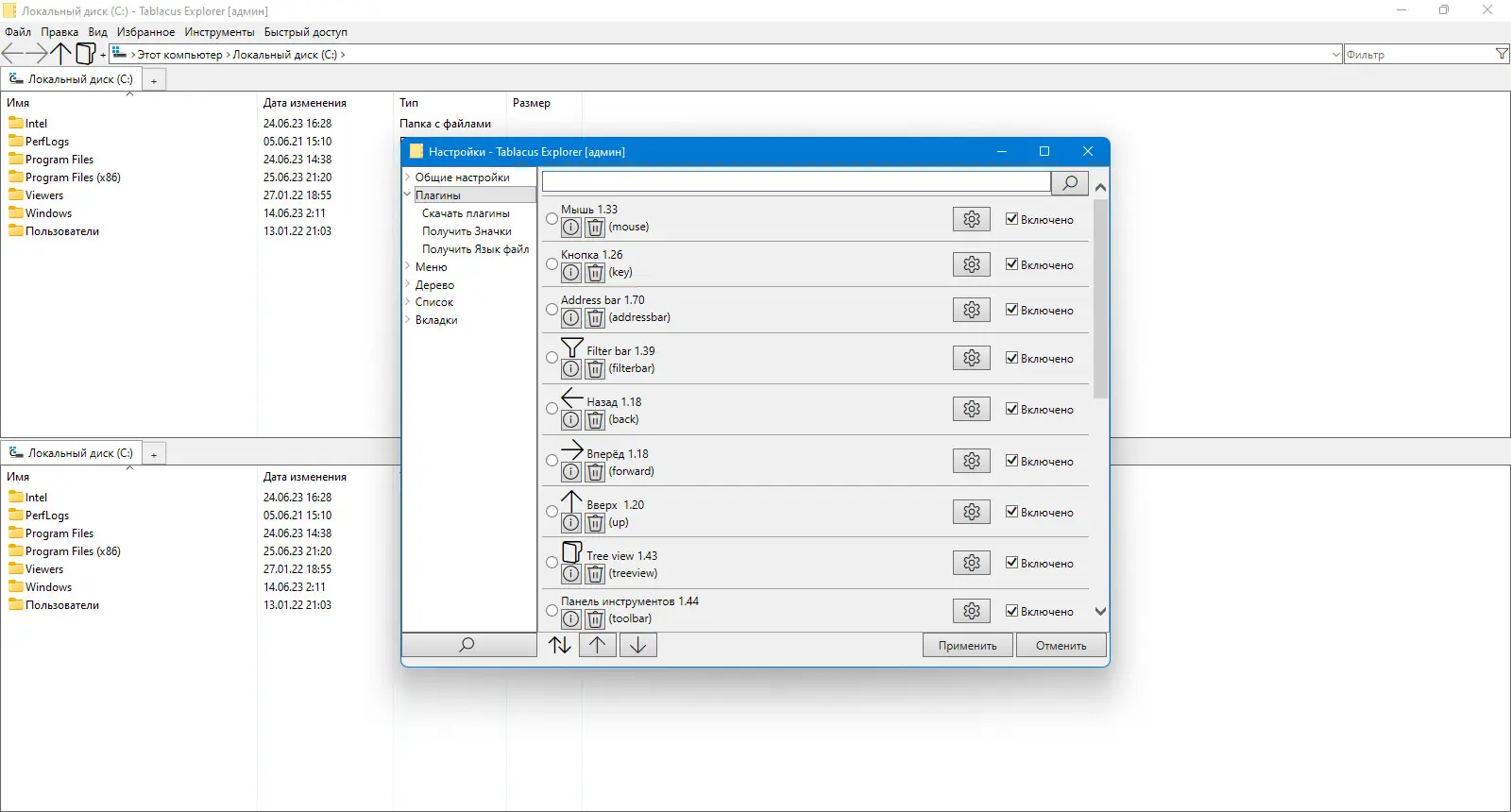
Task: Go back using main toolbar arrow
Action: (13, 54)
